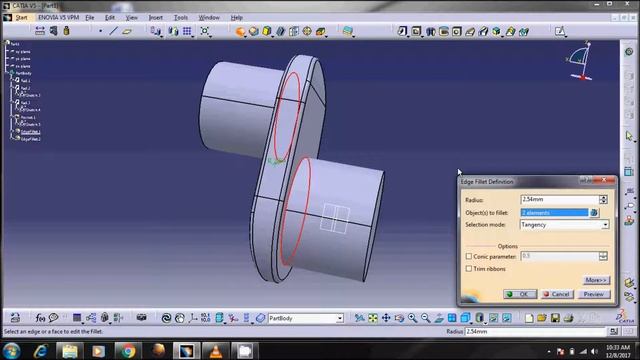Enable the Trim ribbons checkbox
The image size is (640, 360).
pyautogui.click(x=469, y=269)
